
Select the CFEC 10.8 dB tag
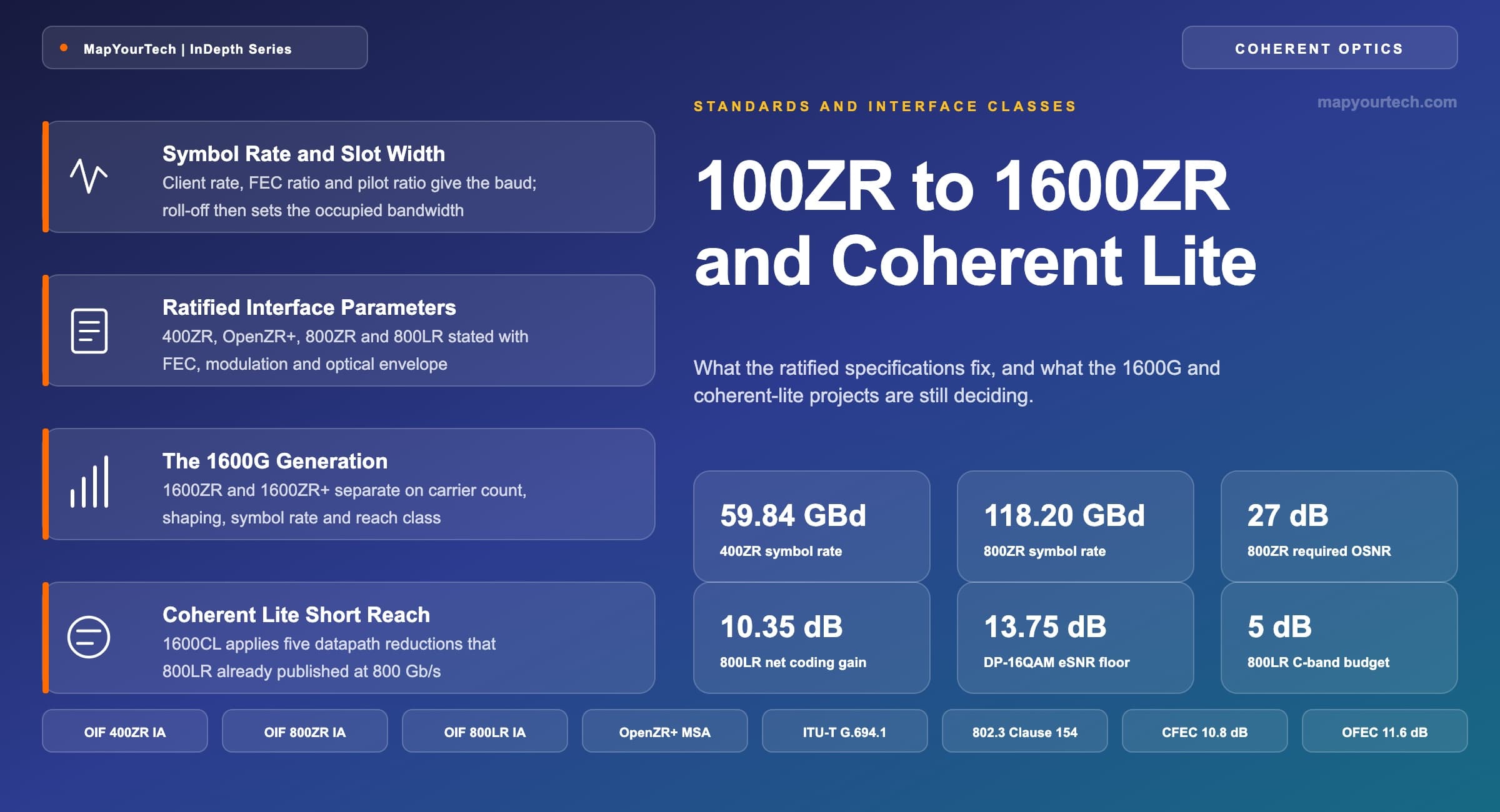tap(1205, 731)
